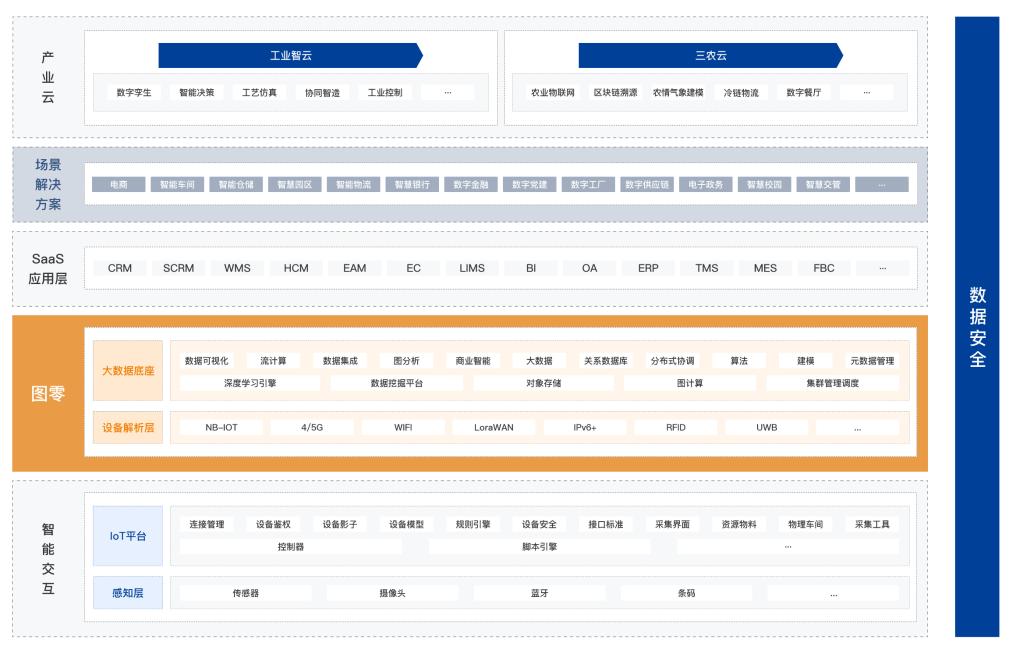Click the ERP application block
Image resolution: width=1022 pixels, height=653 pixels.
click(x=646, y=268)
